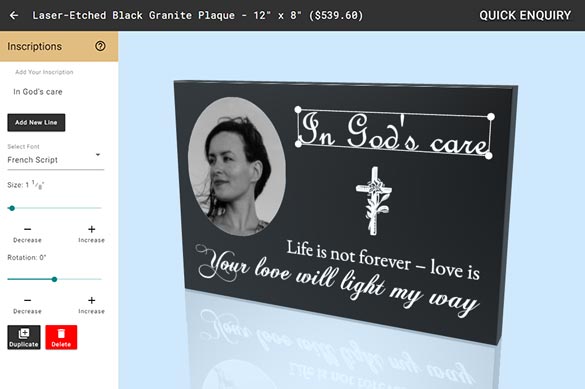Open the Select Font dropdown (French Script)
The width and height of the screenshot is (585, 389).
56,160
